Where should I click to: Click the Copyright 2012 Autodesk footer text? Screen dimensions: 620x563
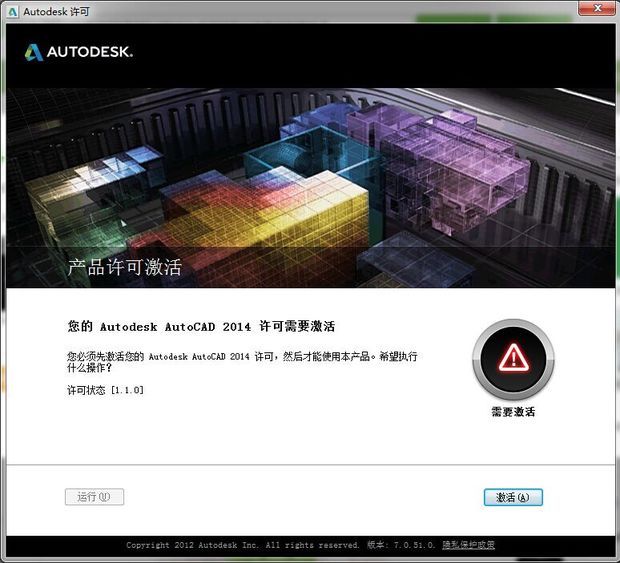pos(242,545)
